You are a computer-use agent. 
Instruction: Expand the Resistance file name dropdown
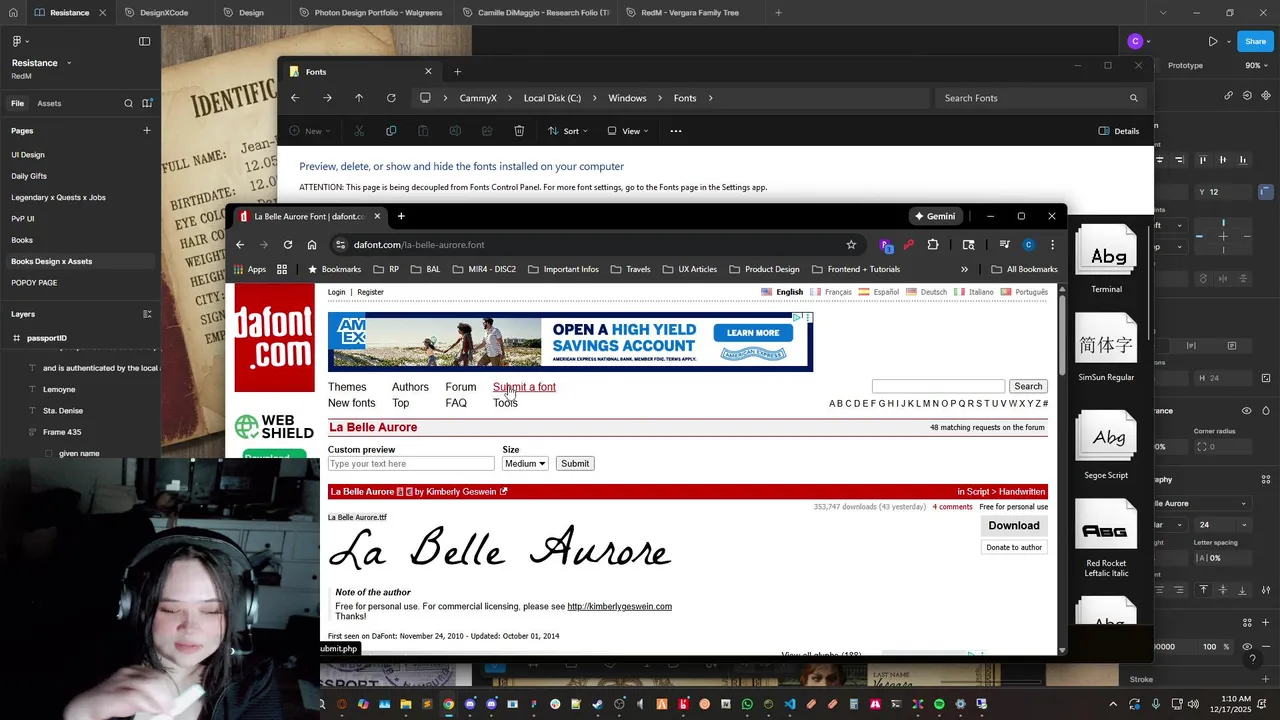click(x=69, y=63)
